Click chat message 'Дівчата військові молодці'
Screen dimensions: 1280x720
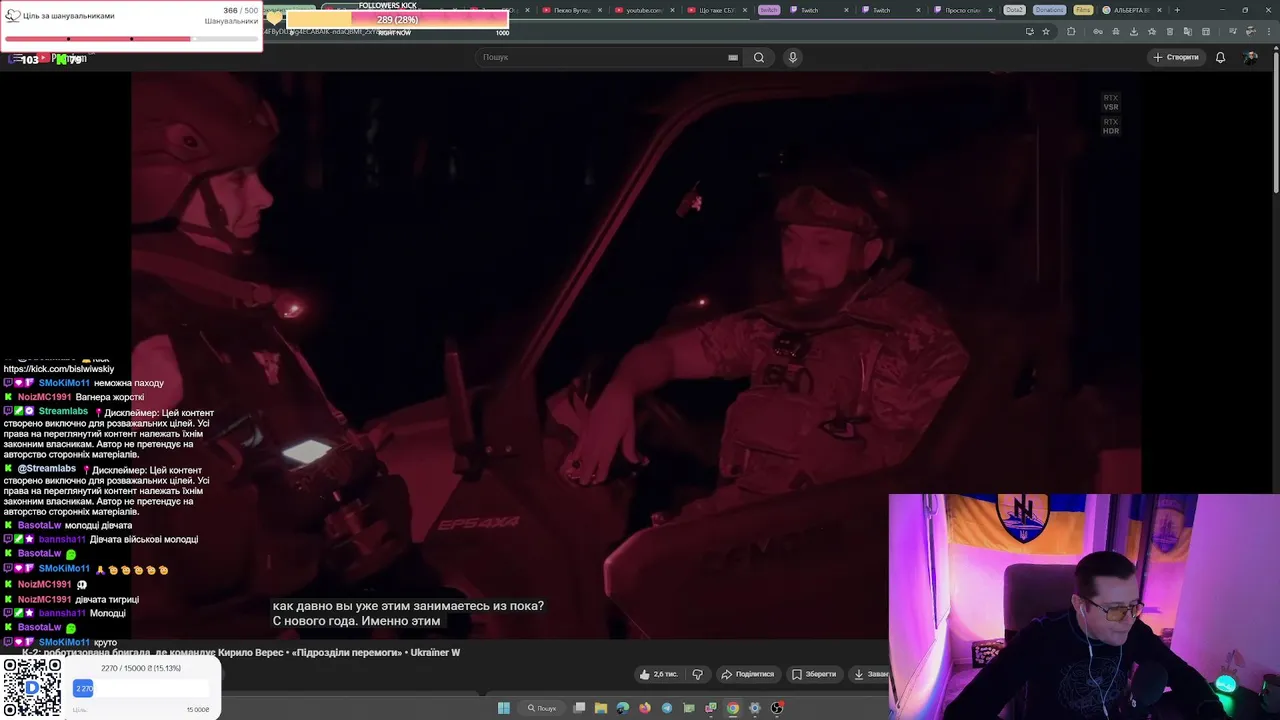pos(144,539)
